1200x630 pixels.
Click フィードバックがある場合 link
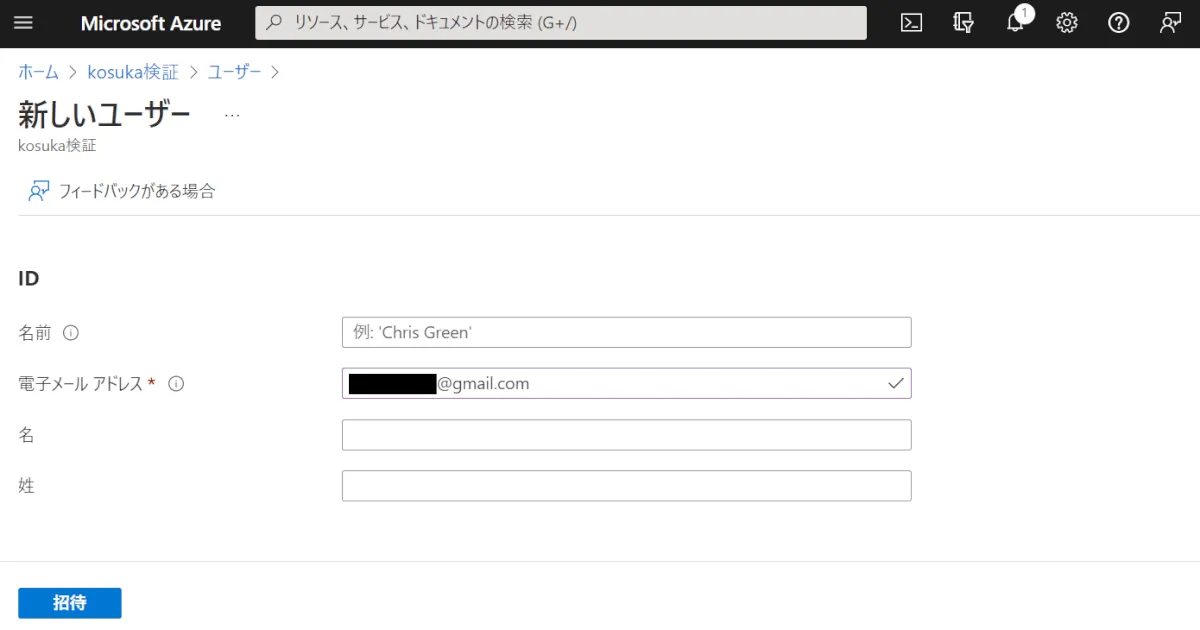pyautogui.click(x=137, y=191)
